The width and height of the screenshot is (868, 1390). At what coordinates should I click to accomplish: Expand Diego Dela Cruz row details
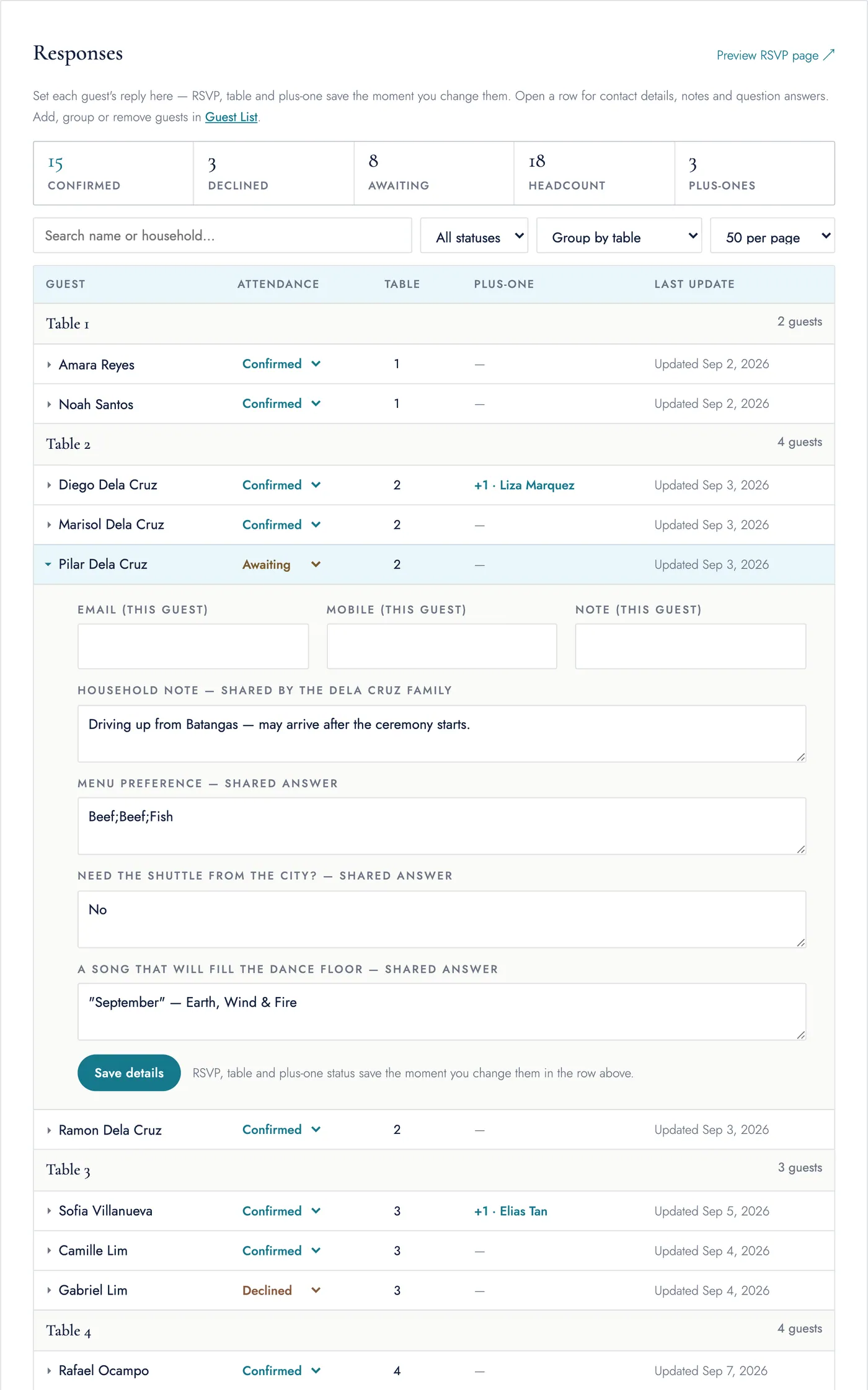tap(49, 485)
